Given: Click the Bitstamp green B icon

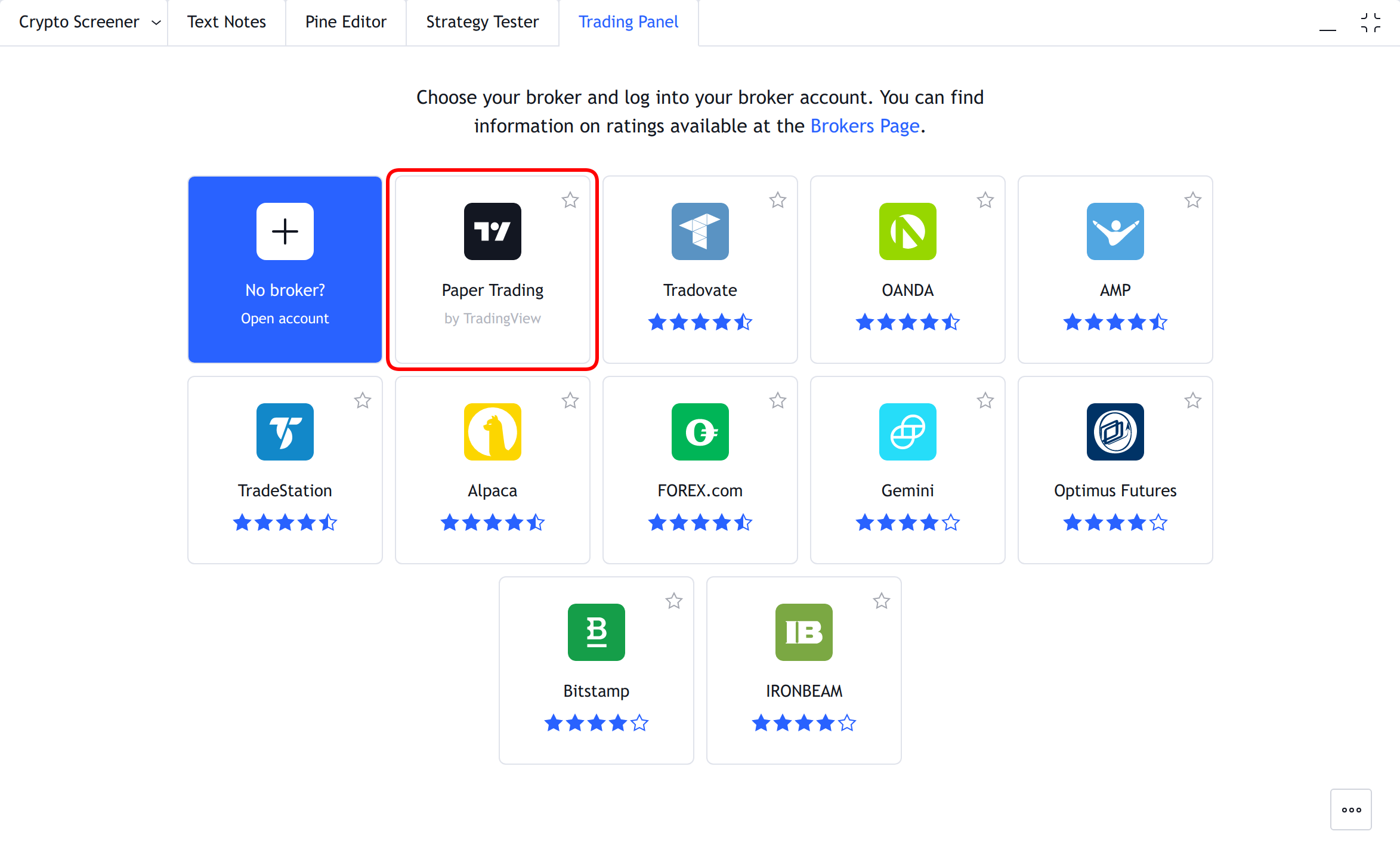Looking at the screenshot, I should tap(596, 632).
